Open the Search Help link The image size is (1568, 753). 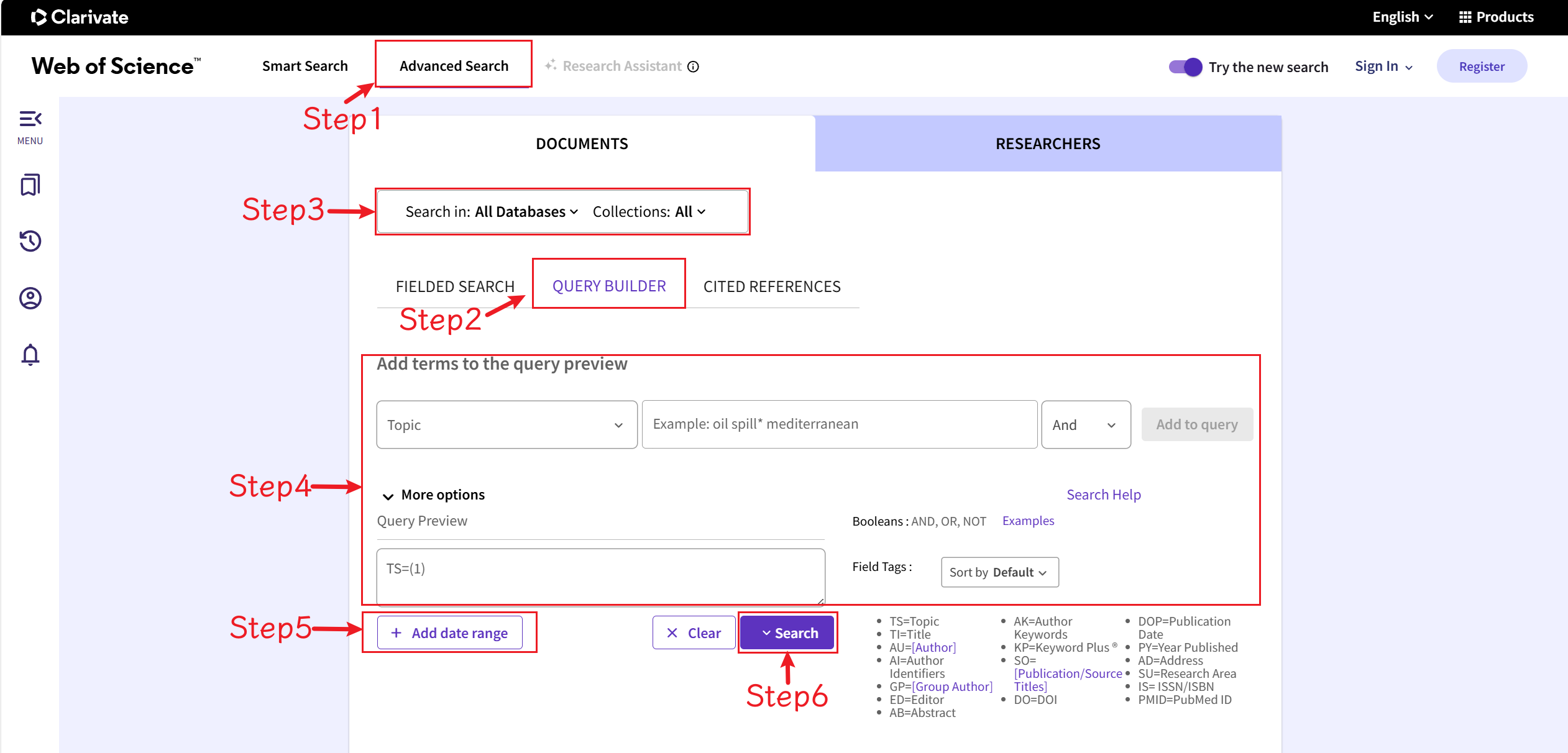tap(1103, 495)
